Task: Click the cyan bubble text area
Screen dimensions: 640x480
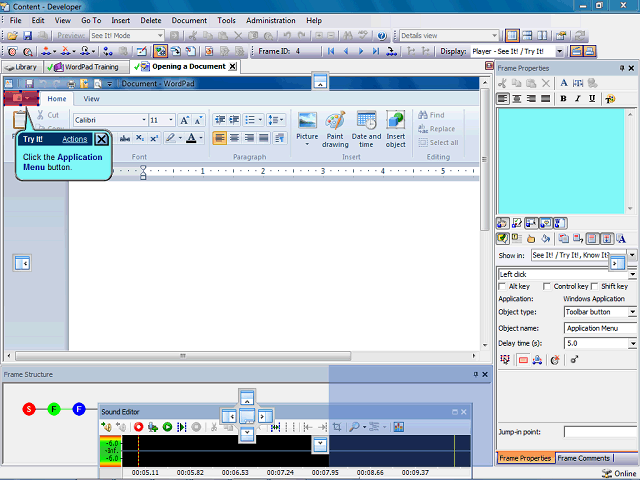Action: pyautogui.click(x=561, y=161)
